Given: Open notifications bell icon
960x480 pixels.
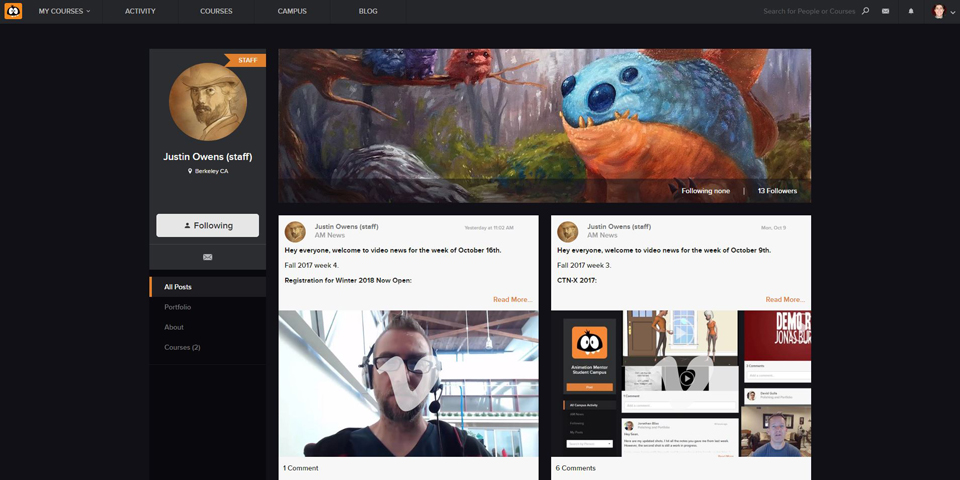Looking at the screenshot, I should pyautogui.click(x=911, y=11).
